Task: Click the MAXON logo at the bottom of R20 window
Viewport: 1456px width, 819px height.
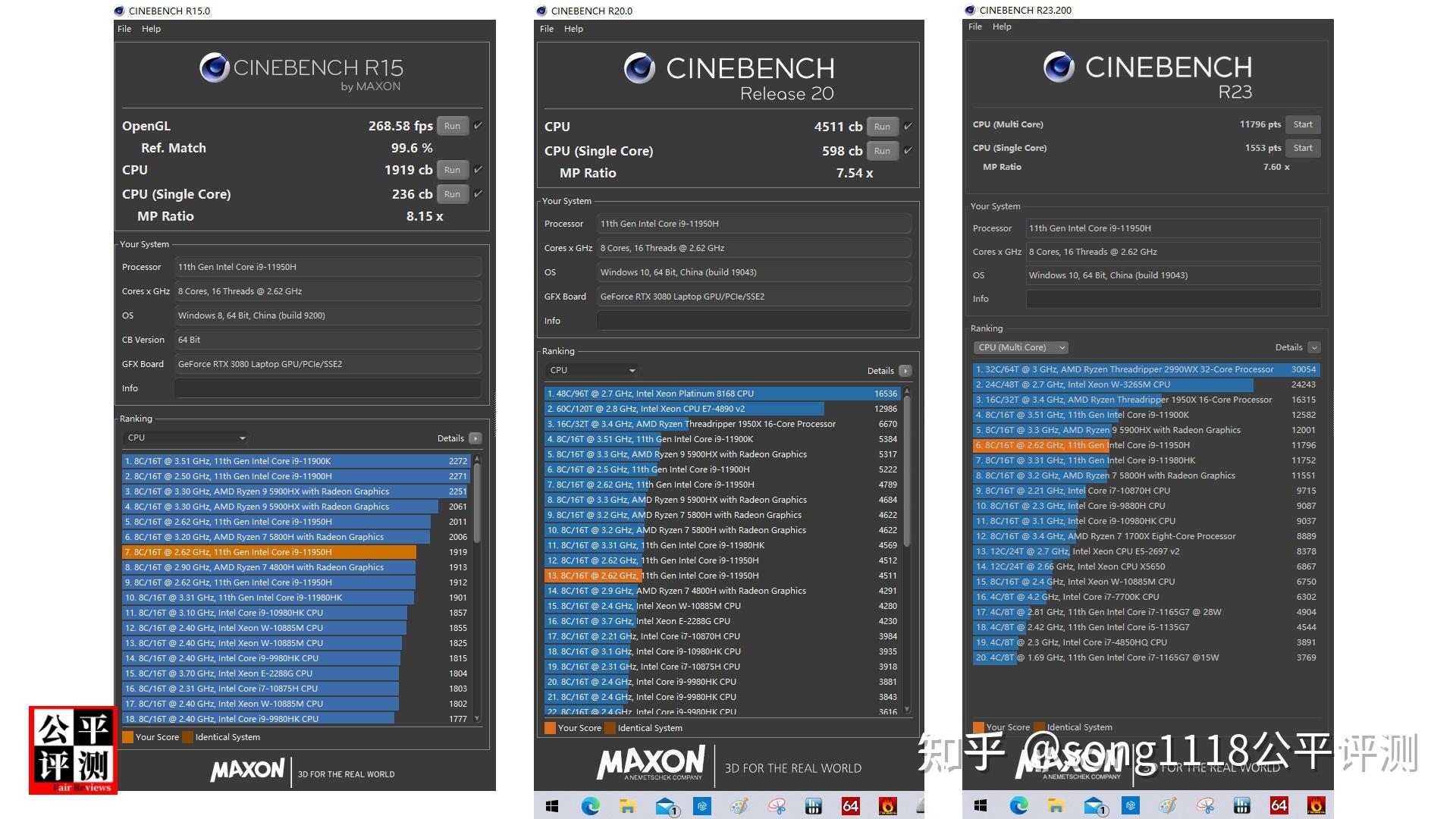Action: coord(651,763)
